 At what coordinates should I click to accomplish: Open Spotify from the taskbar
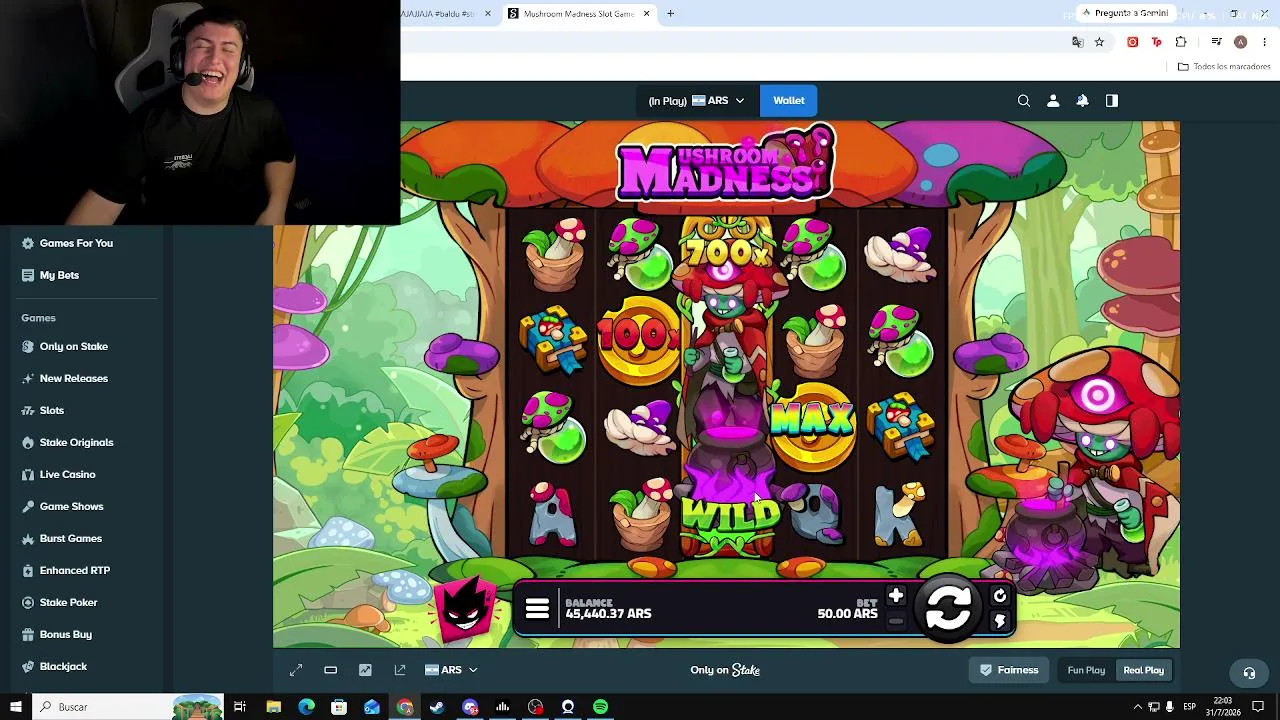click(x=600, y=707)
